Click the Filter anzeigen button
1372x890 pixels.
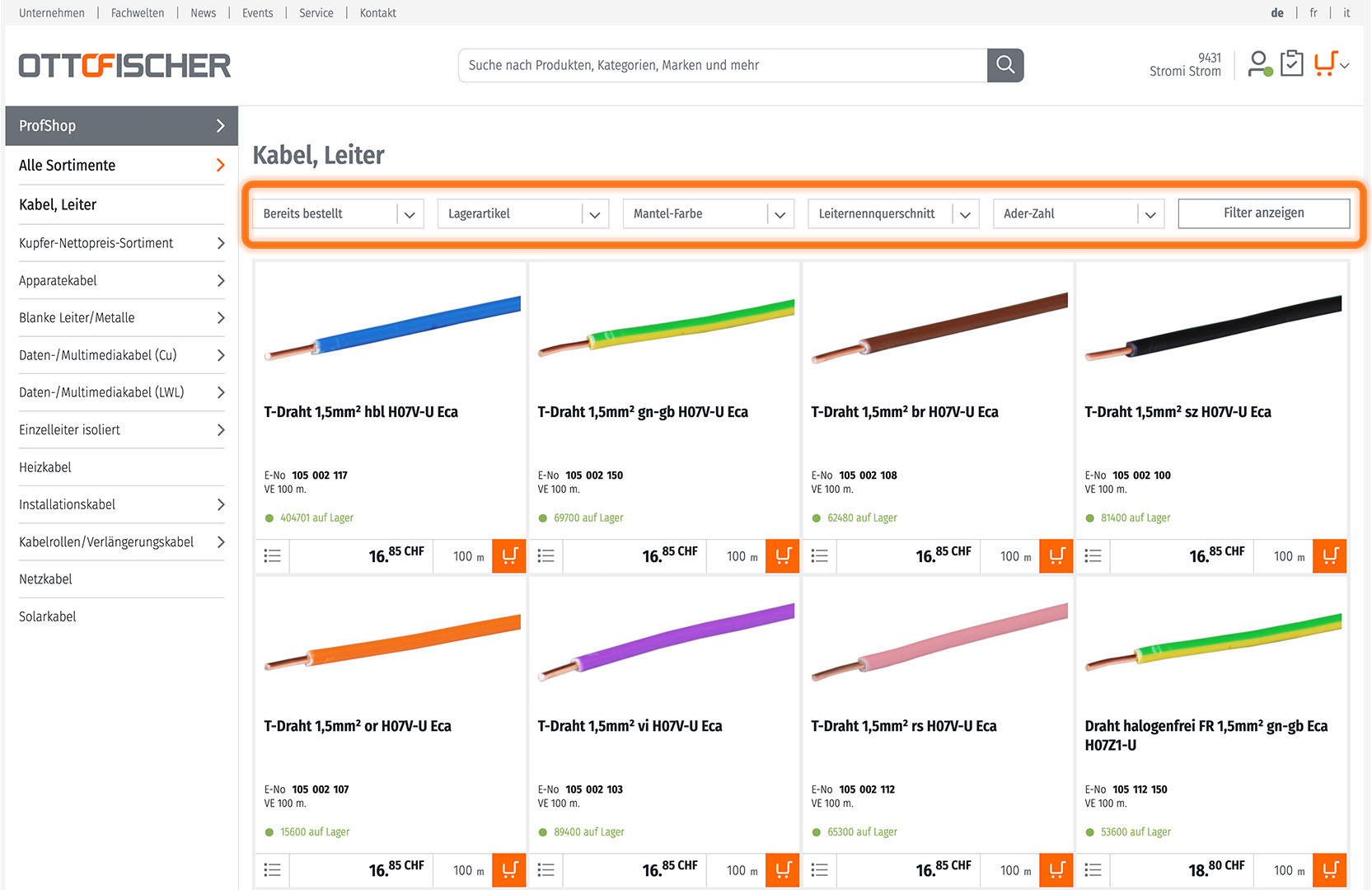[1263, 213]
